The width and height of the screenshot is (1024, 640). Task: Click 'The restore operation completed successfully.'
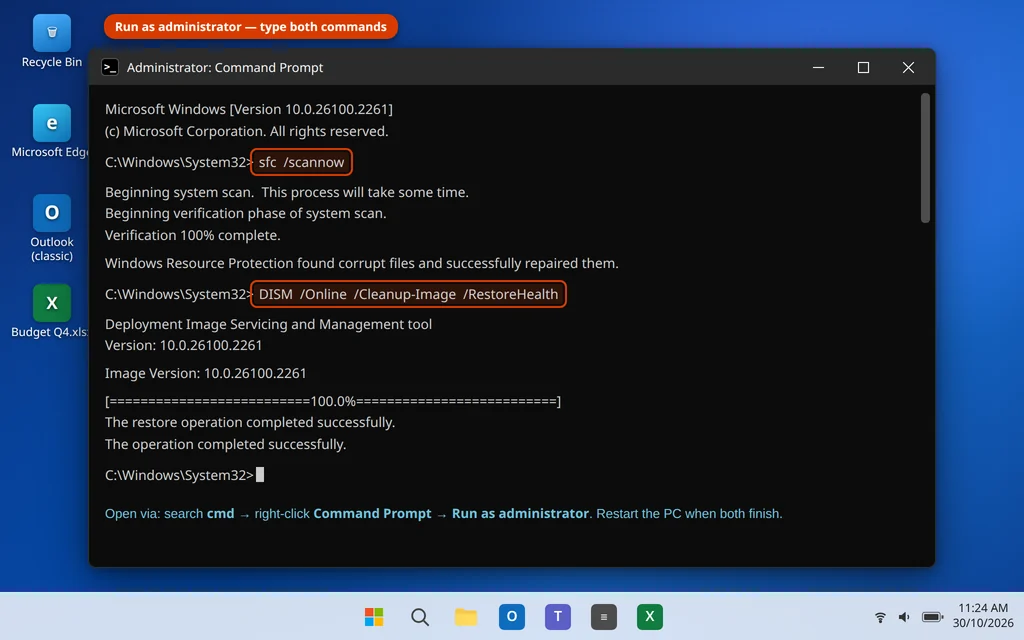tap(249, 423)
